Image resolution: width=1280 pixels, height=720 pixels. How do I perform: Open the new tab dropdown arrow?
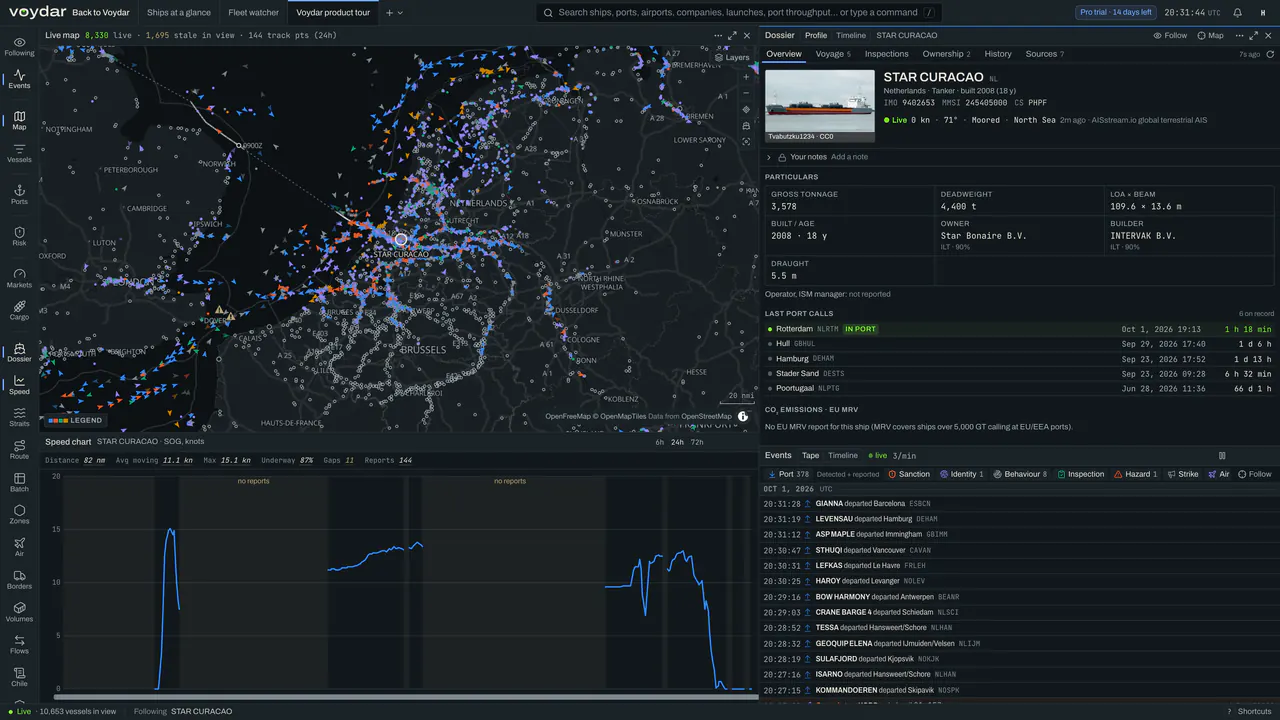[x=401, y=13]
